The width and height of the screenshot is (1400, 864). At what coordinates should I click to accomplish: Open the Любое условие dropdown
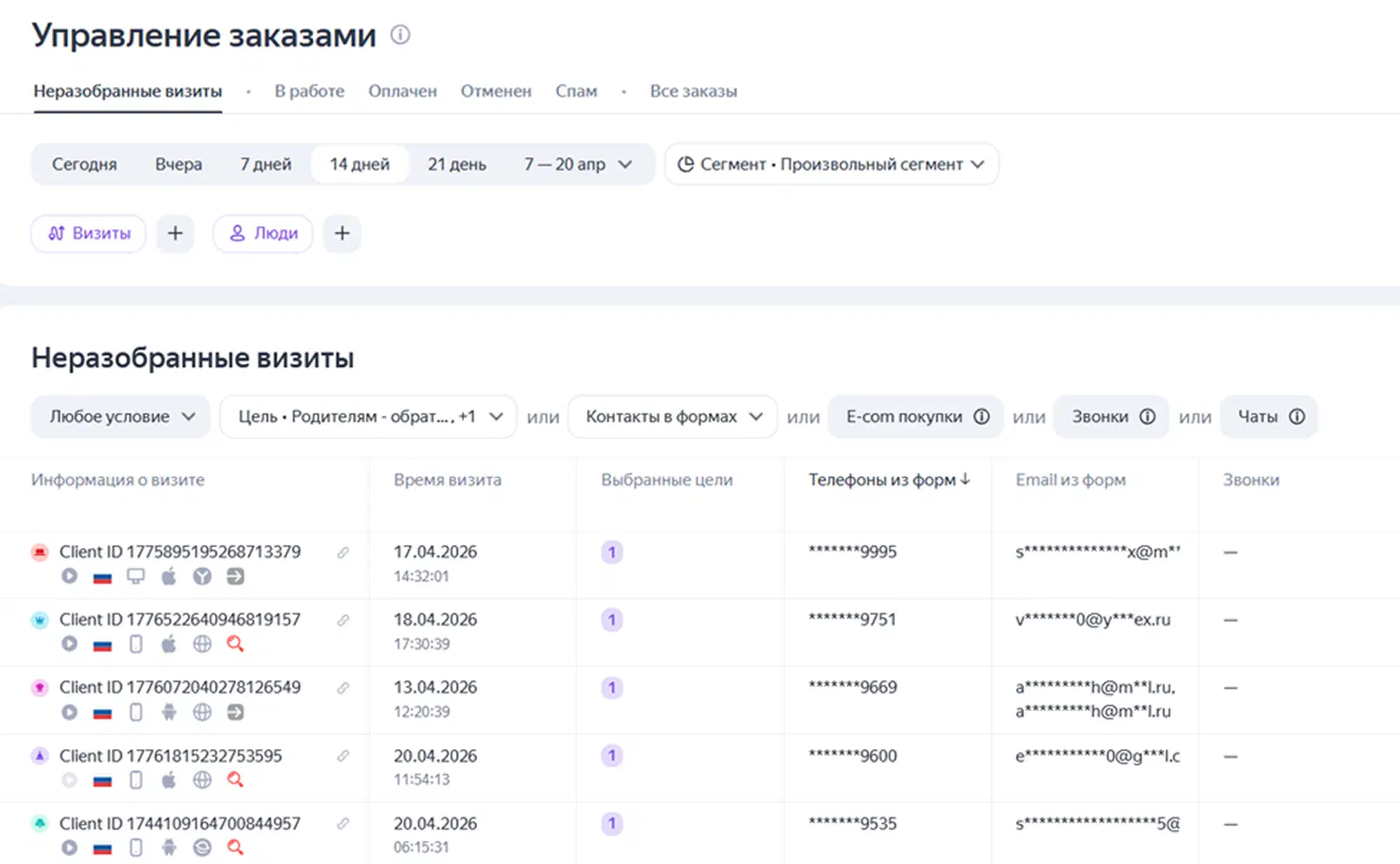click(121, 416)
